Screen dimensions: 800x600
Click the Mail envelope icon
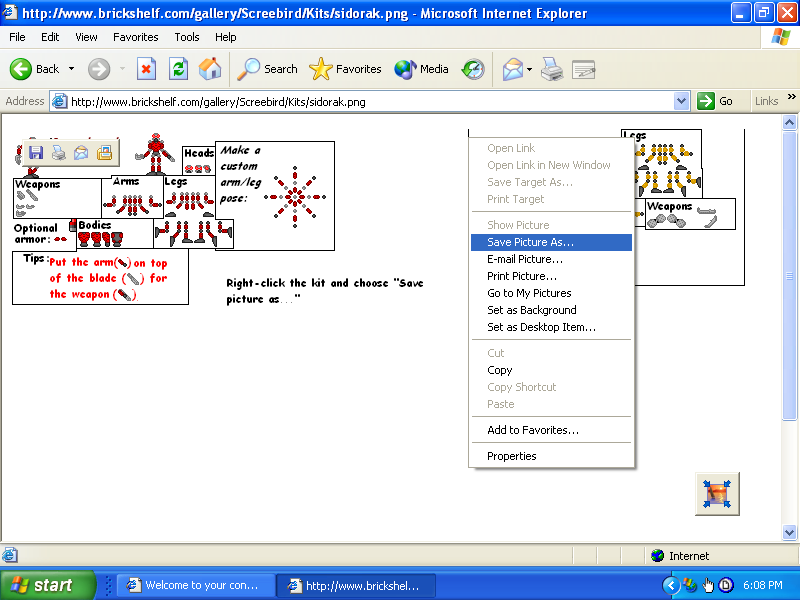coord(512,69)
